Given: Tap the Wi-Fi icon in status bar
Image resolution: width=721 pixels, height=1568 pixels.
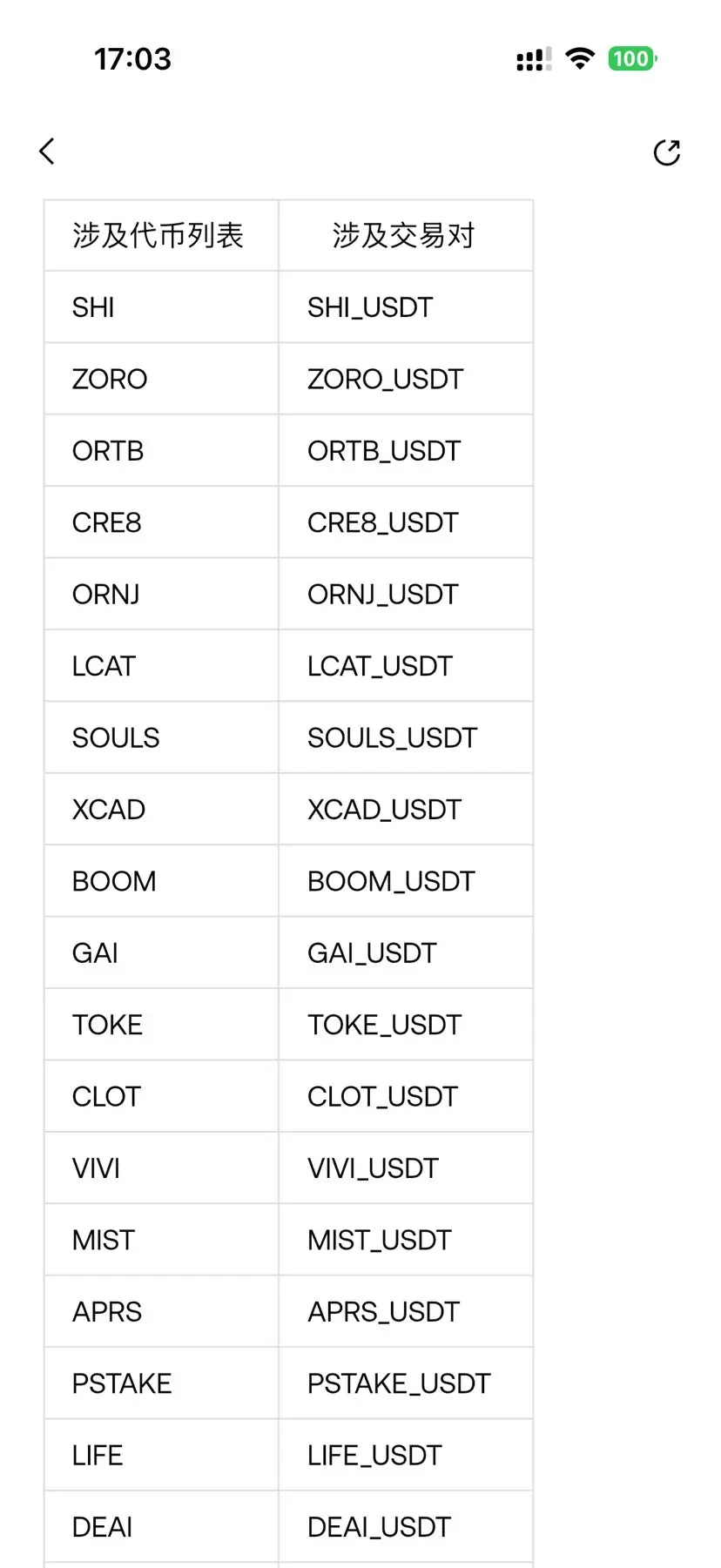Looking at the screenshot, I should tap(580, 59).
